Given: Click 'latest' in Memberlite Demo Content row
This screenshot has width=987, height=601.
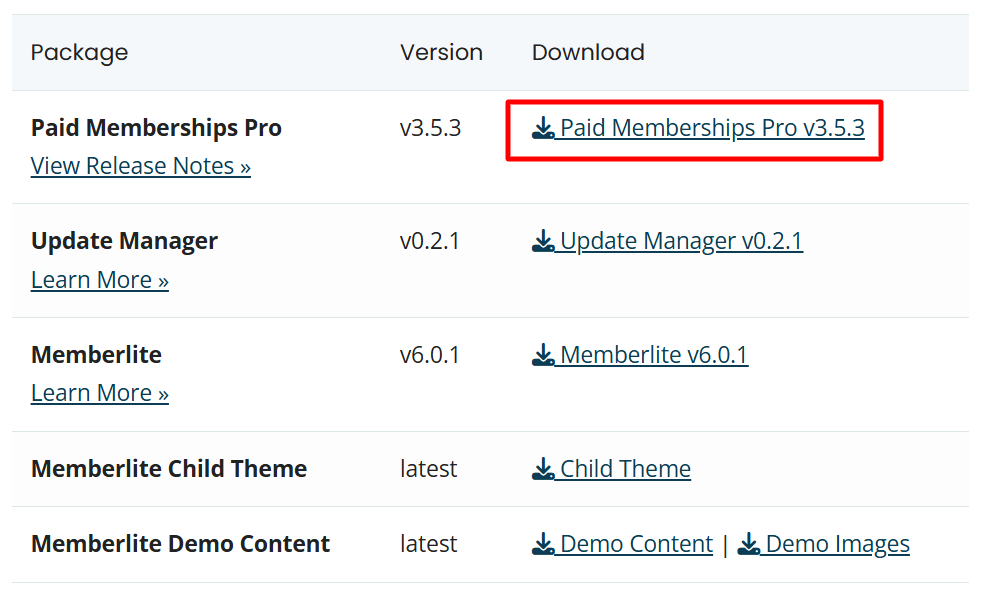Looking at the screenshot, I should 429,544.
